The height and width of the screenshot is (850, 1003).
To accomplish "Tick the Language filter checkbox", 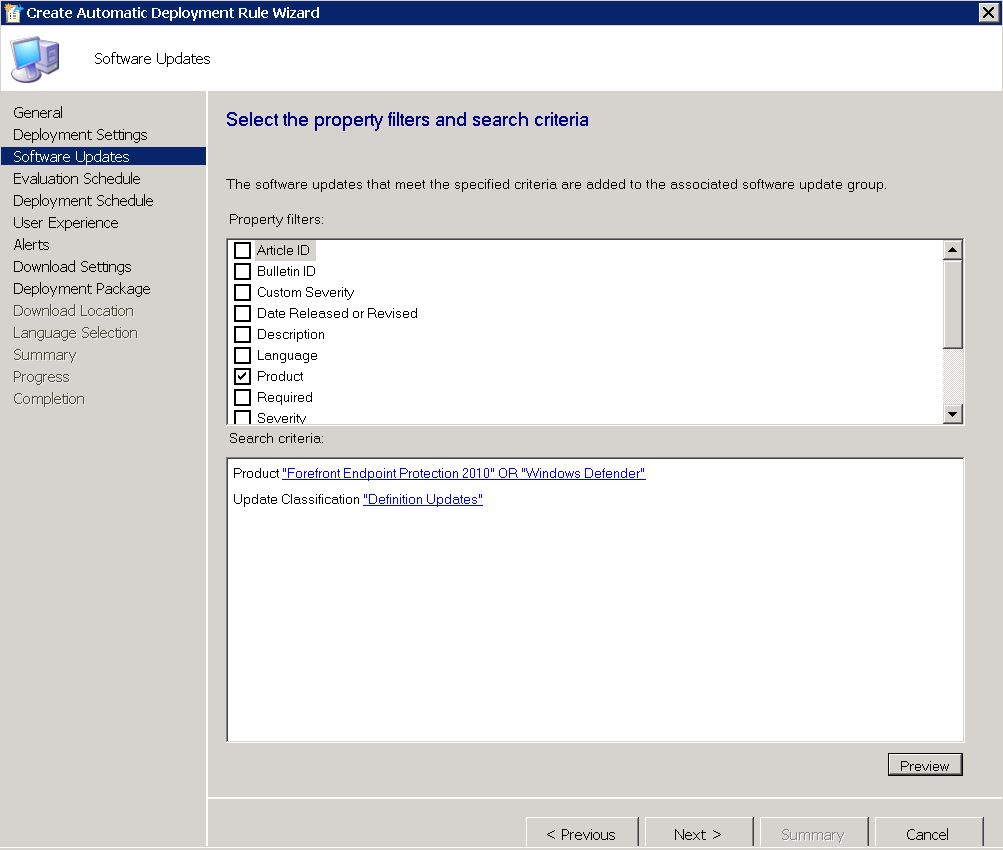I will (242, 356).
